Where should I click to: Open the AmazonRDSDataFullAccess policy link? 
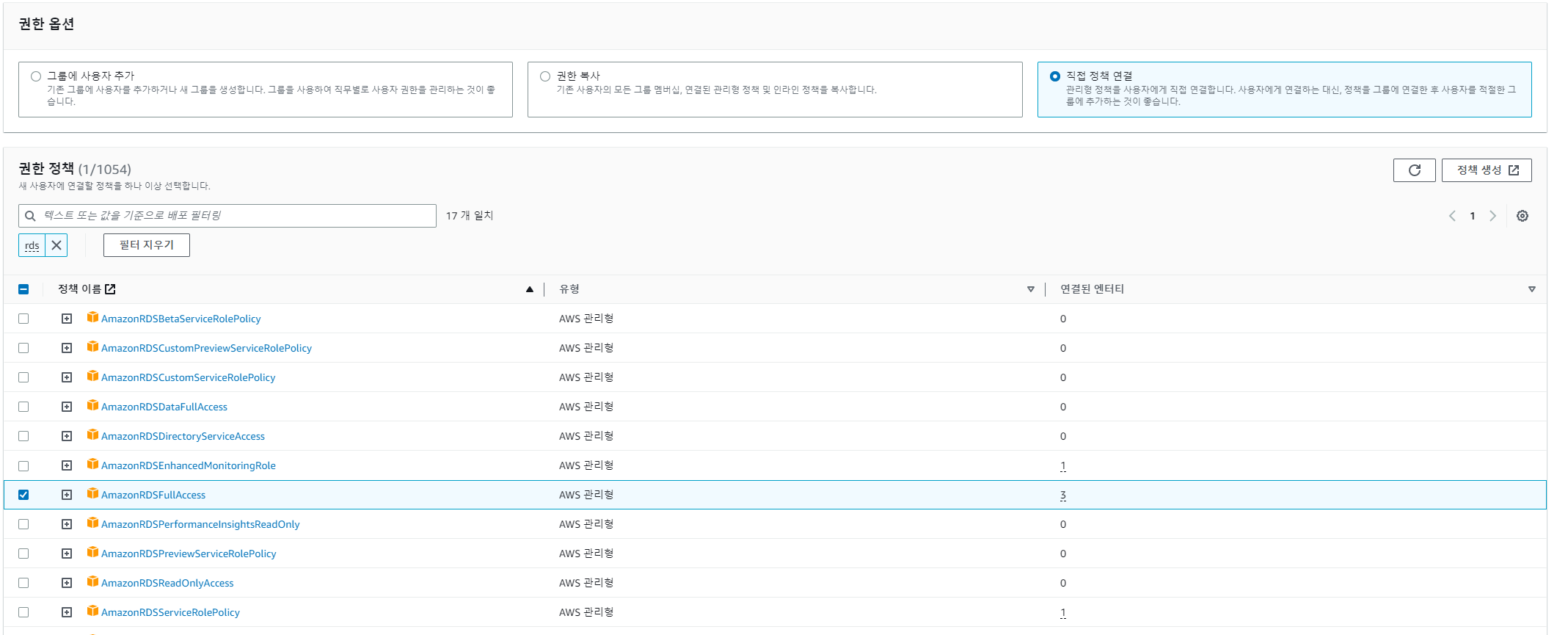[164, 407]
